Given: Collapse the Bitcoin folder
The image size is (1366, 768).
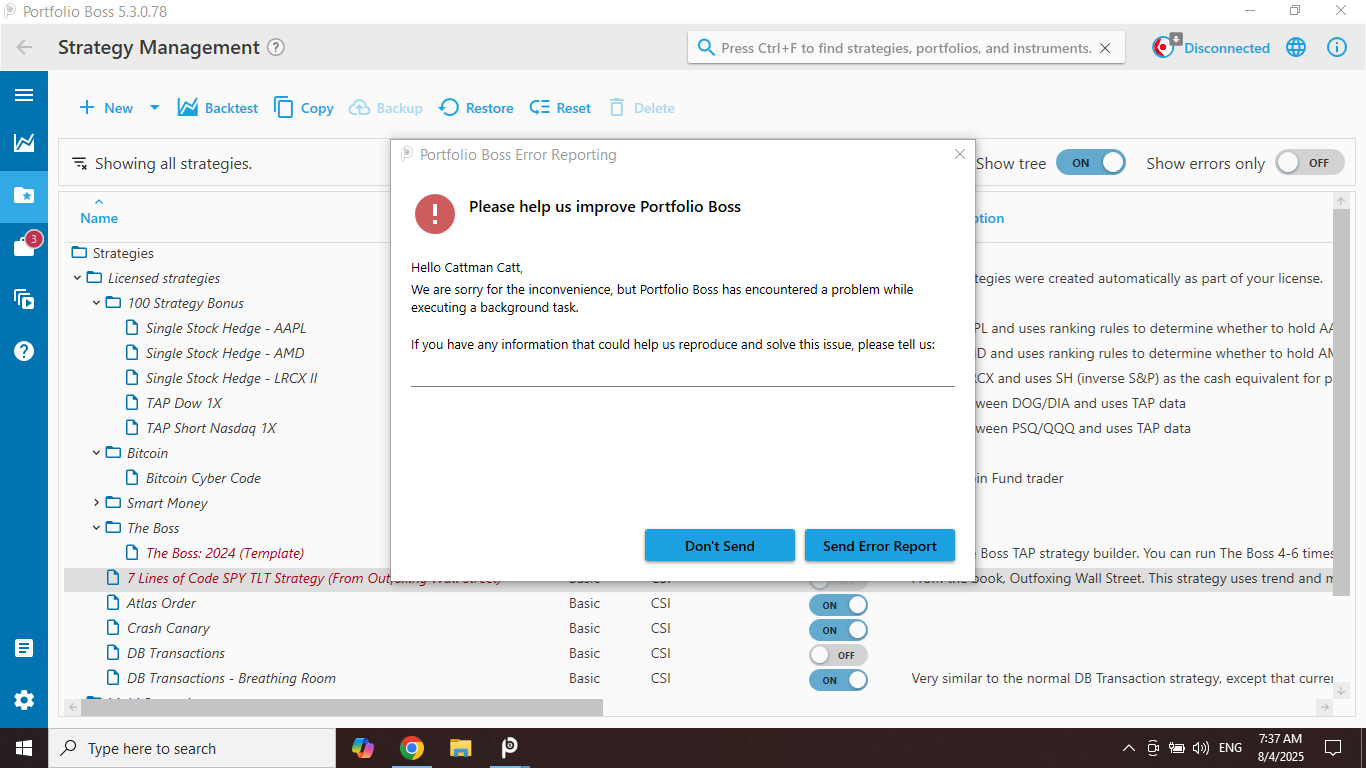Looking at the screenshot, I should click(97, 453).
